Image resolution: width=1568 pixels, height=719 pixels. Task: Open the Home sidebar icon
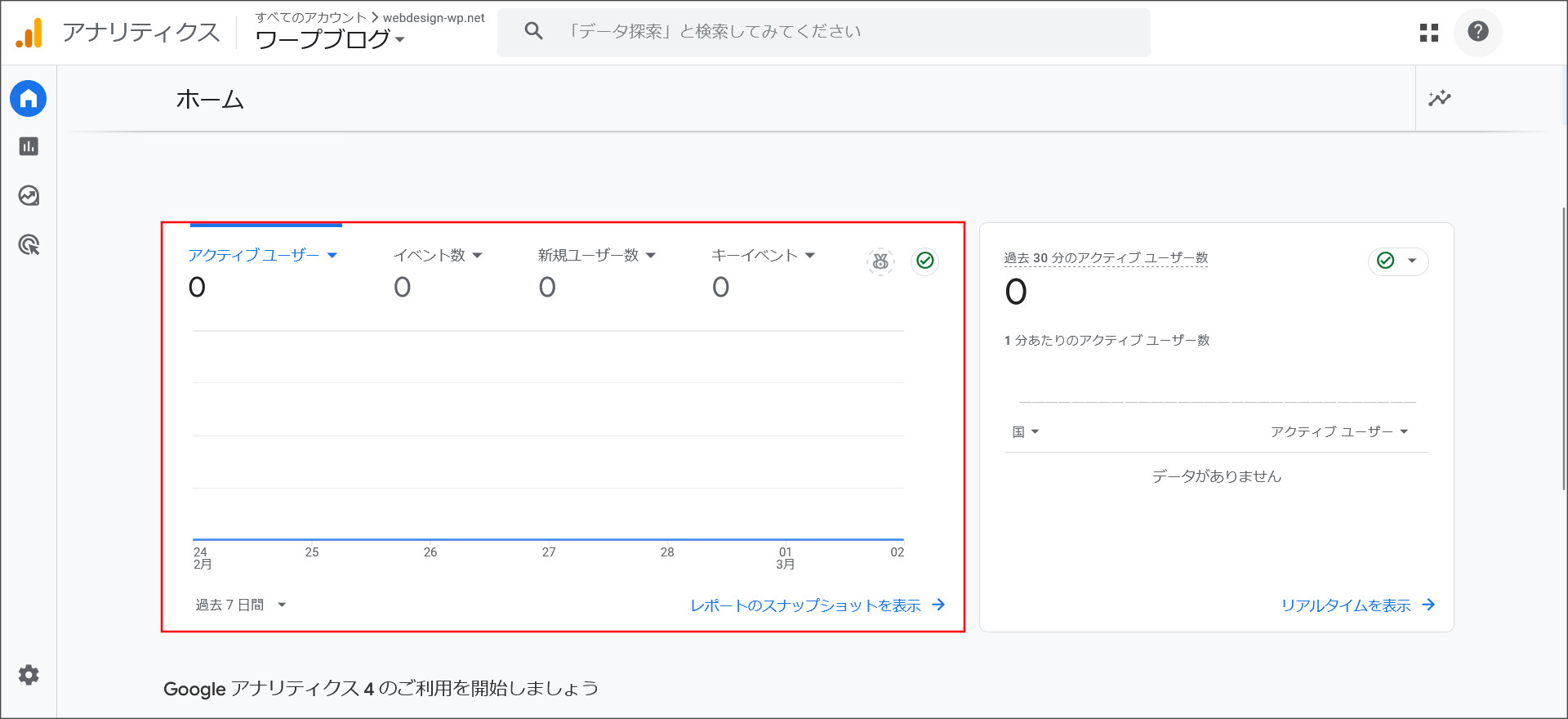29,99
